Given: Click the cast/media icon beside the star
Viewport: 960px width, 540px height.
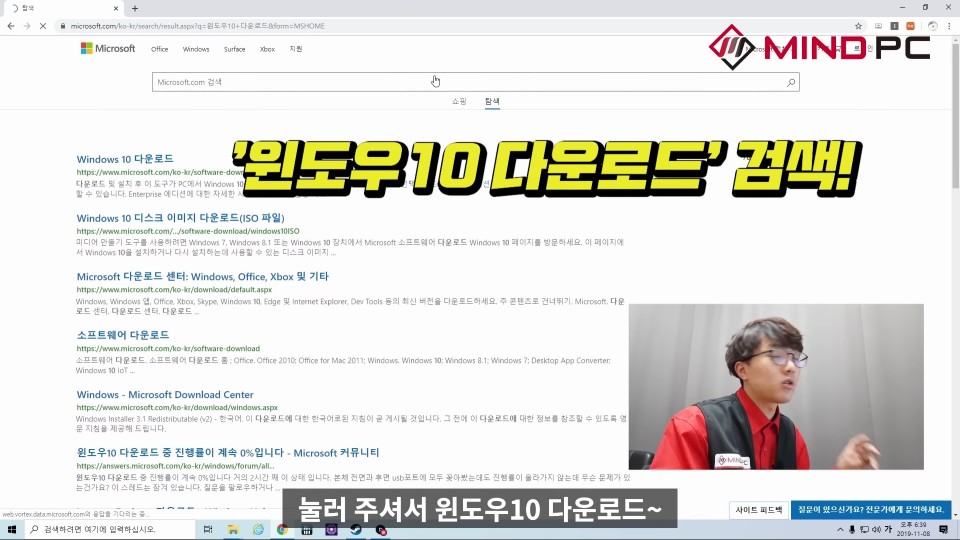Looking at the screenshot, I should coord(879,26).
